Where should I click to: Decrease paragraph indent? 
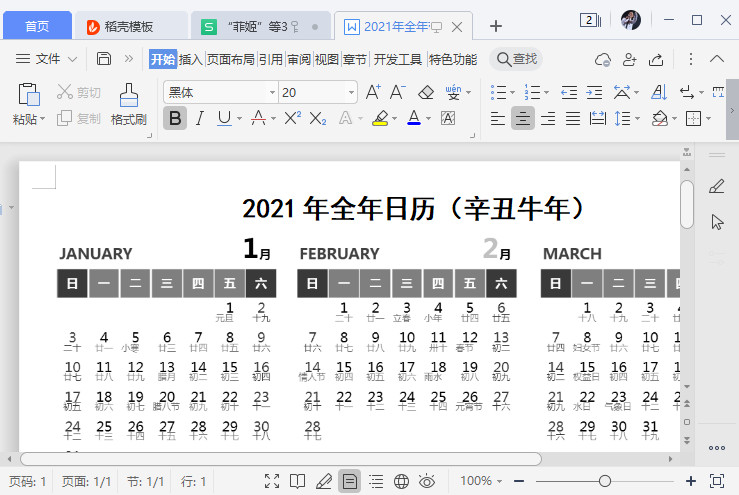click(x=569, y=92)
